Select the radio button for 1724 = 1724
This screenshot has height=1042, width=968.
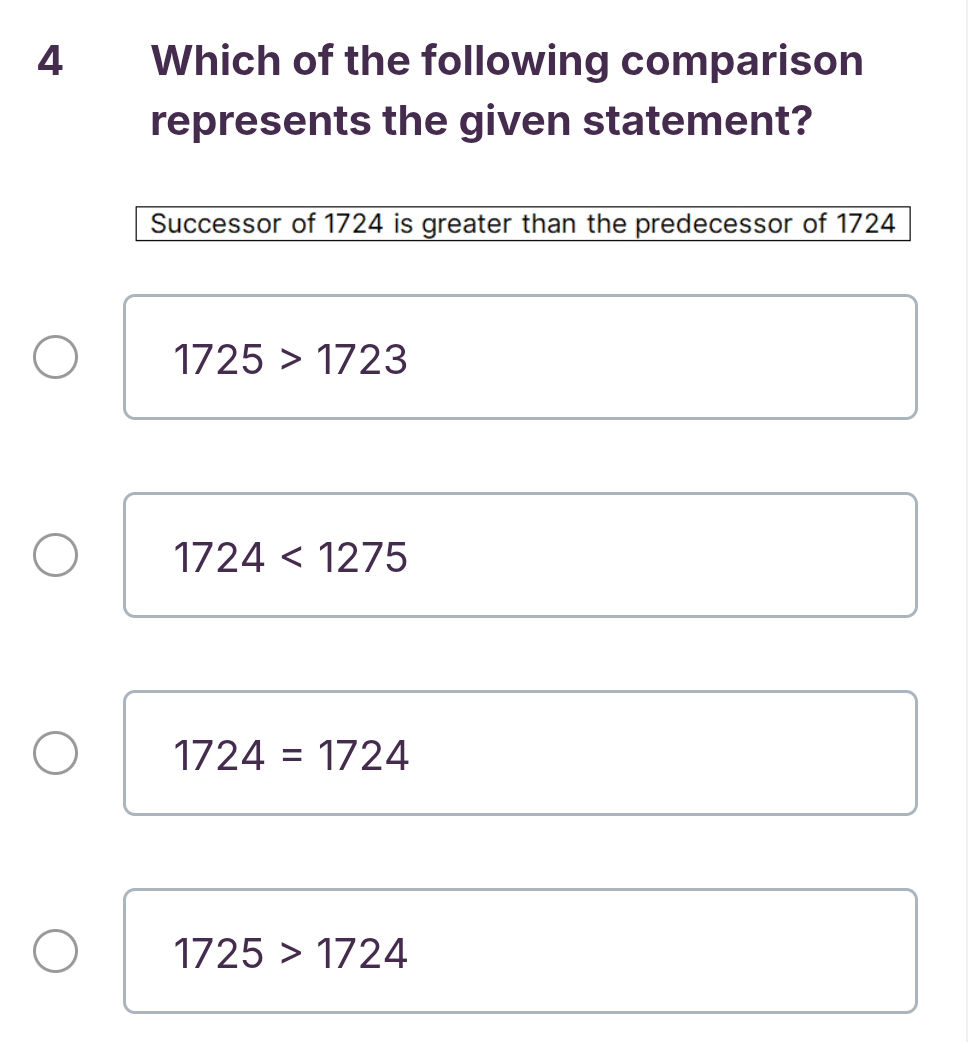(55, 751)
